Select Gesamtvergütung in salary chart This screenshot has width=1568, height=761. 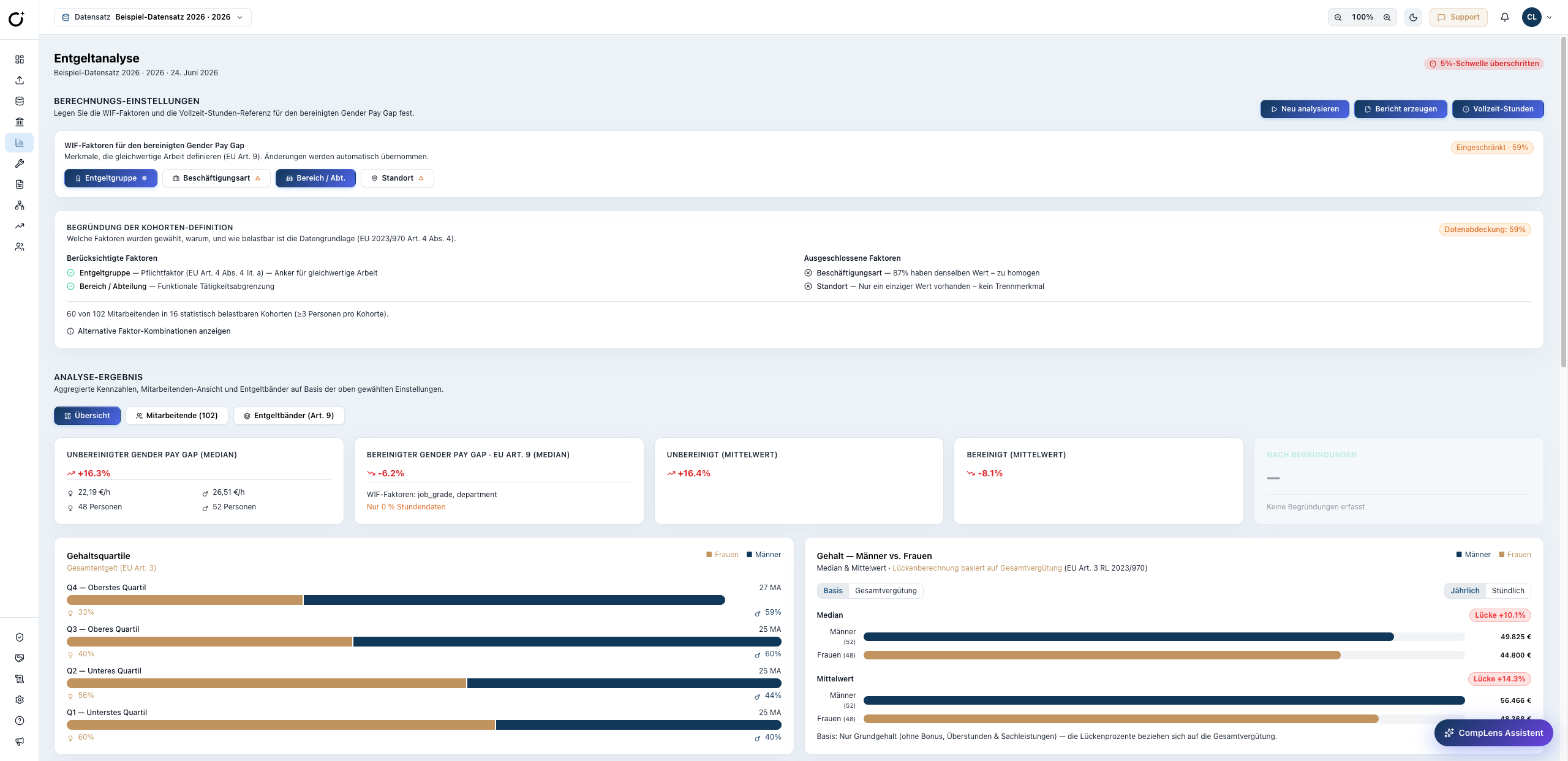tap(886, 591)
